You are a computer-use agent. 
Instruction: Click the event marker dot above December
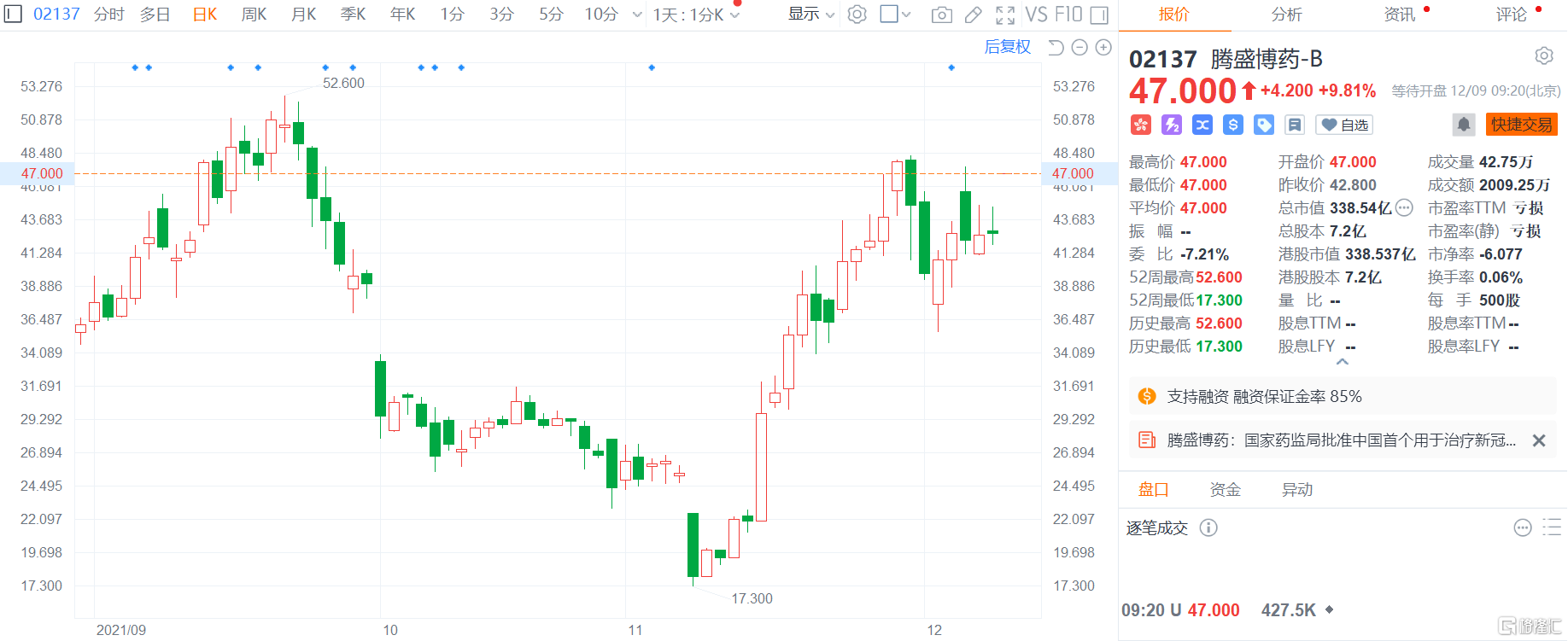point(951,67)
